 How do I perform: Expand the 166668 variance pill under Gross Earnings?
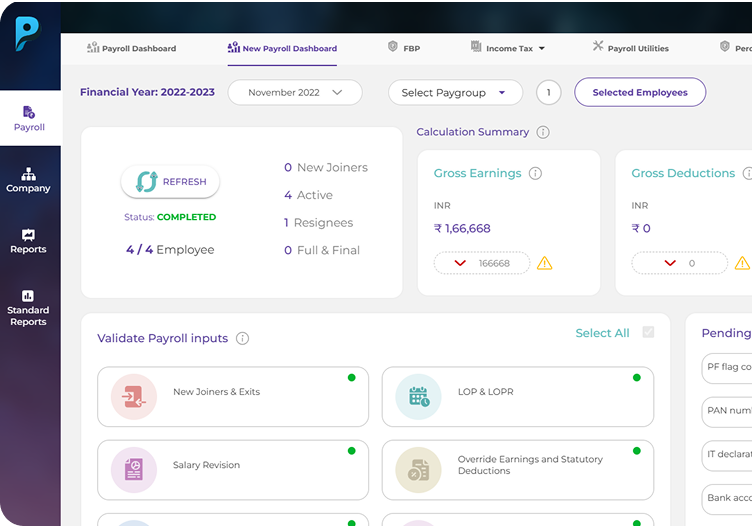[482, 263]
